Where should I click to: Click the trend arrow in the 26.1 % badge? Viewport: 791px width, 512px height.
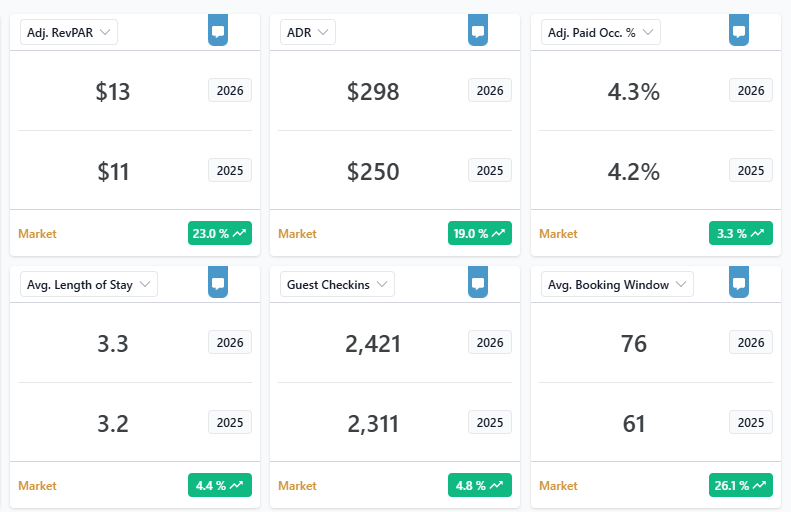click(x=760, y=485)
